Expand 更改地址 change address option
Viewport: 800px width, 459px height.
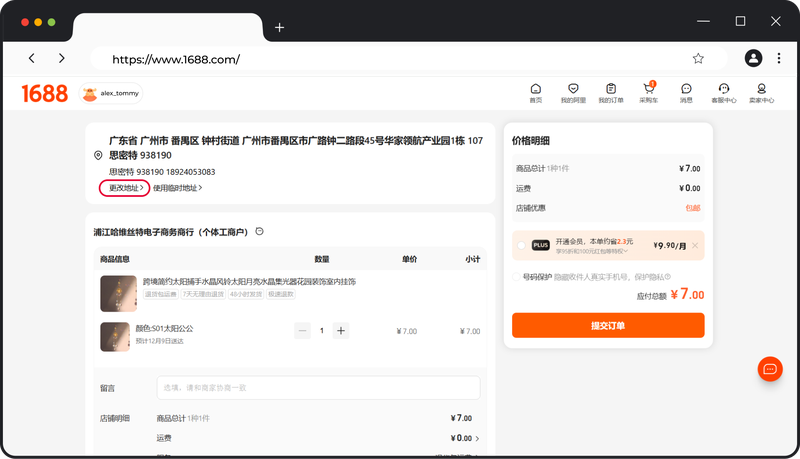point(125,187)
